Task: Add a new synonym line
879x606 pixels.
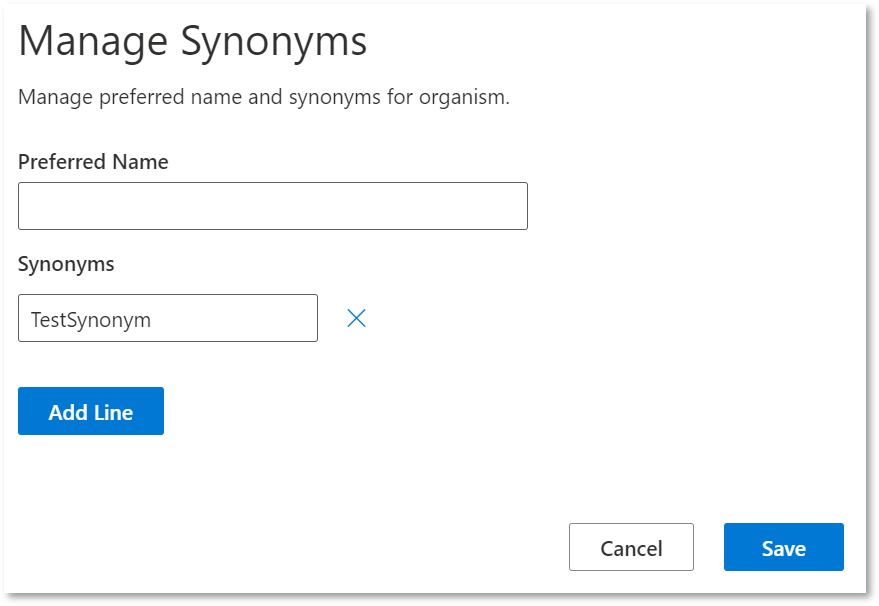Action: (91, 411)
